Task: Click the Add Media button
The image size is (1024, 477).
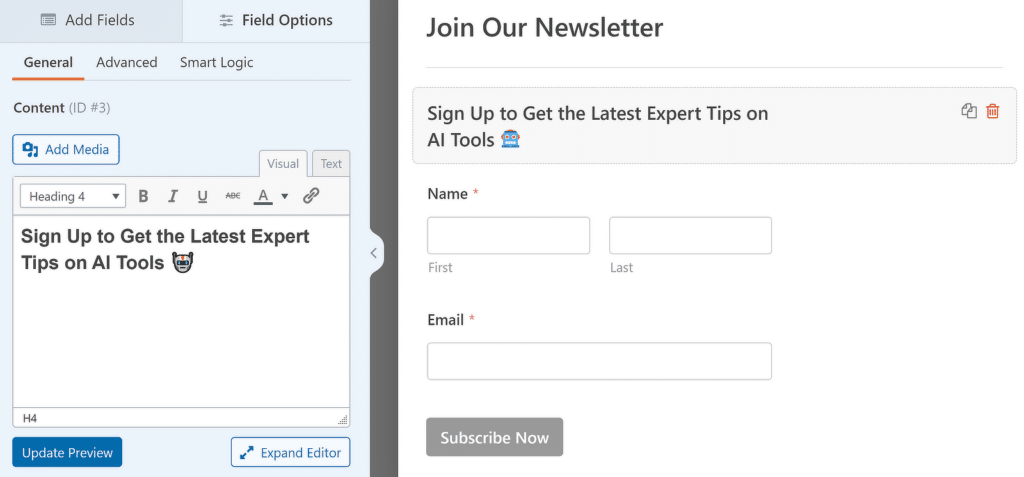Action: click(66, 150)
